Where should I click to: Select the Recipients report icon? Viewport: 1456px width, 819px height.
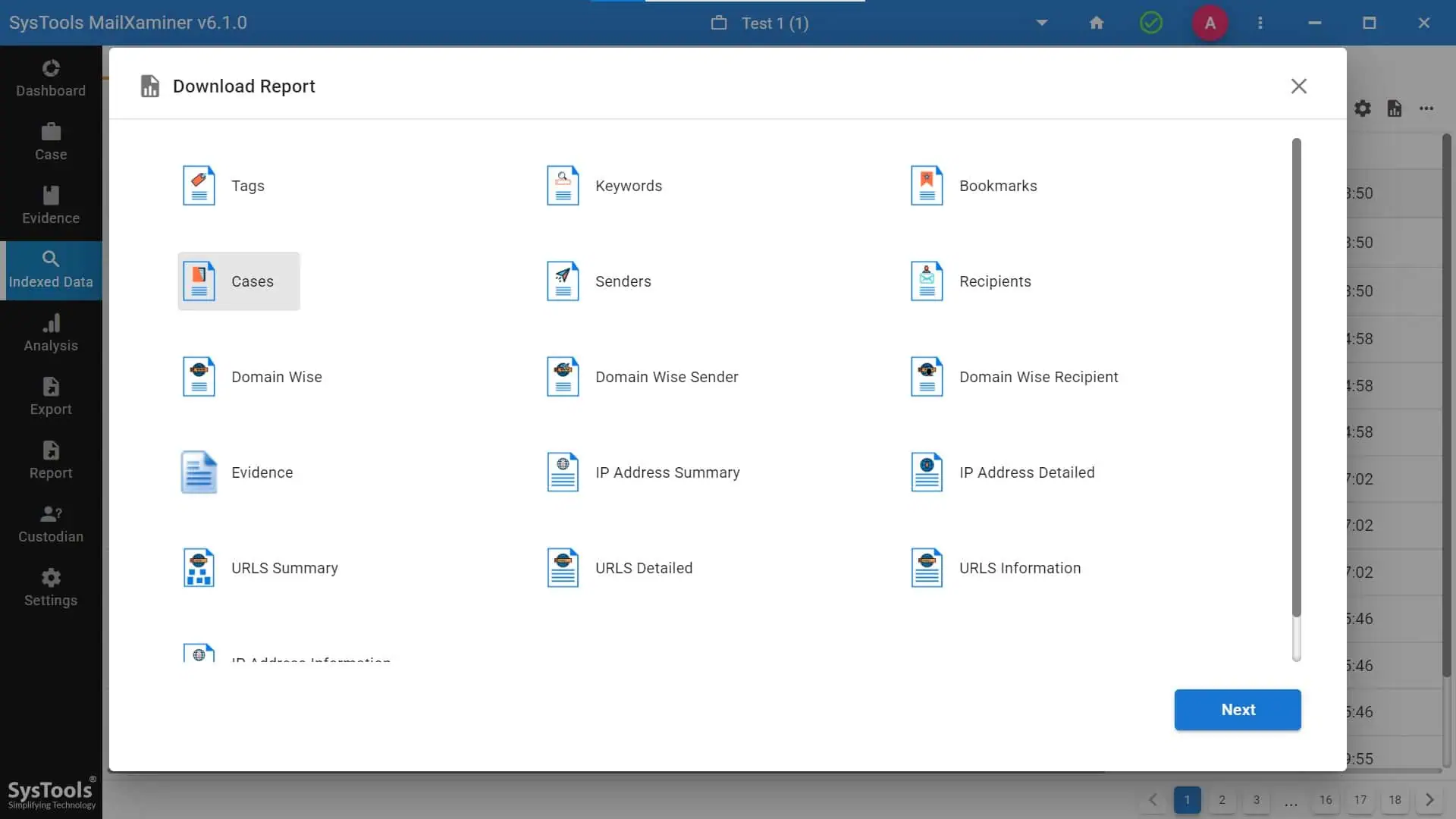(x=927, y=281)
